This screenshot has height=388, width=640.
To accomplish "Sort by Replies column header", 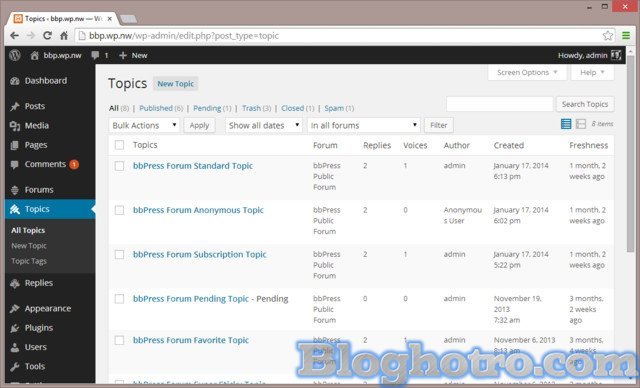I will 377,145.
